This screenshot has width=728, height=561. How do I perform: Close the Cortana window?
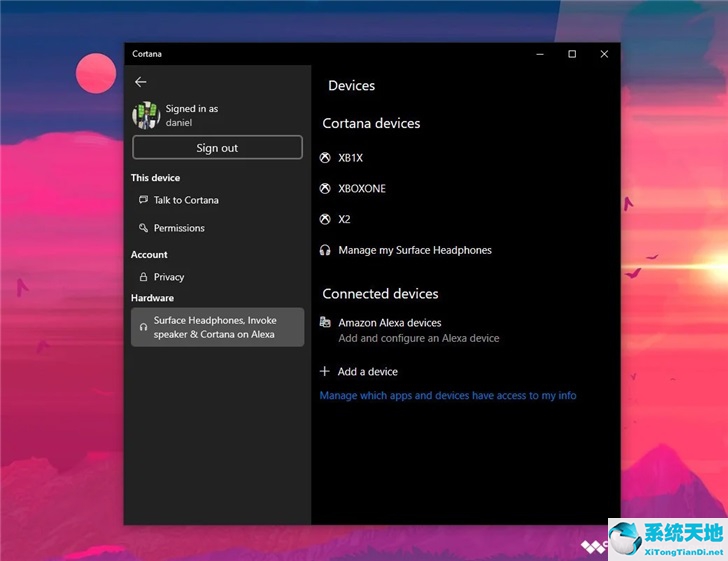(x=604, y=54)
